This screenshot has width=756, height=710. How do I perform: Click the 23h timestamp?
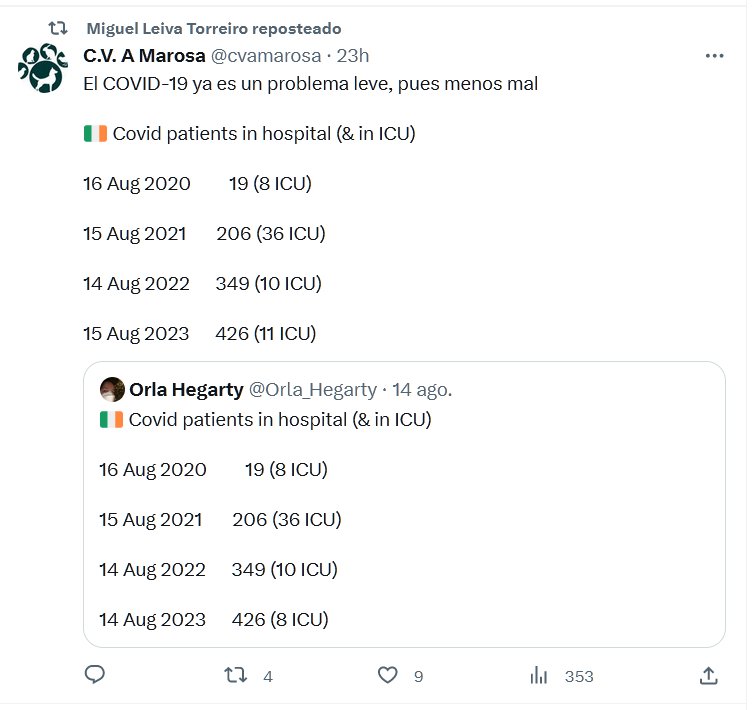pyautogui.click(x=352, y=56)
